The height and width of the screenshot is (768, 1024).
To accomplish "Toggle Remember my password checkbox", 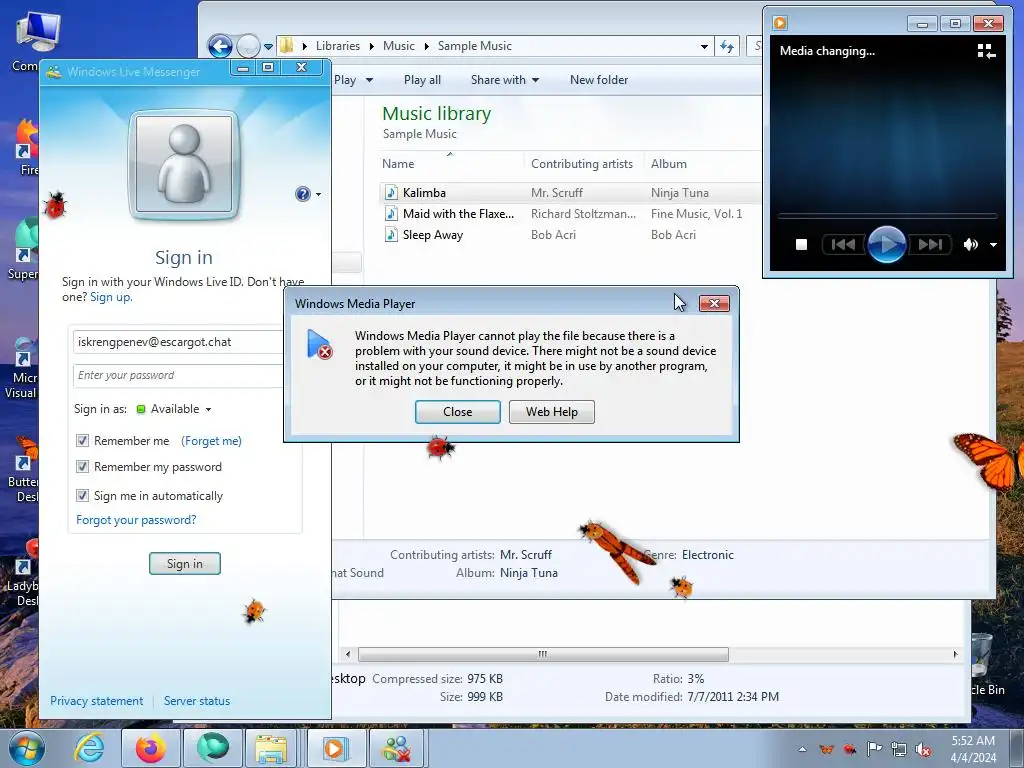I will pos(82,467).
